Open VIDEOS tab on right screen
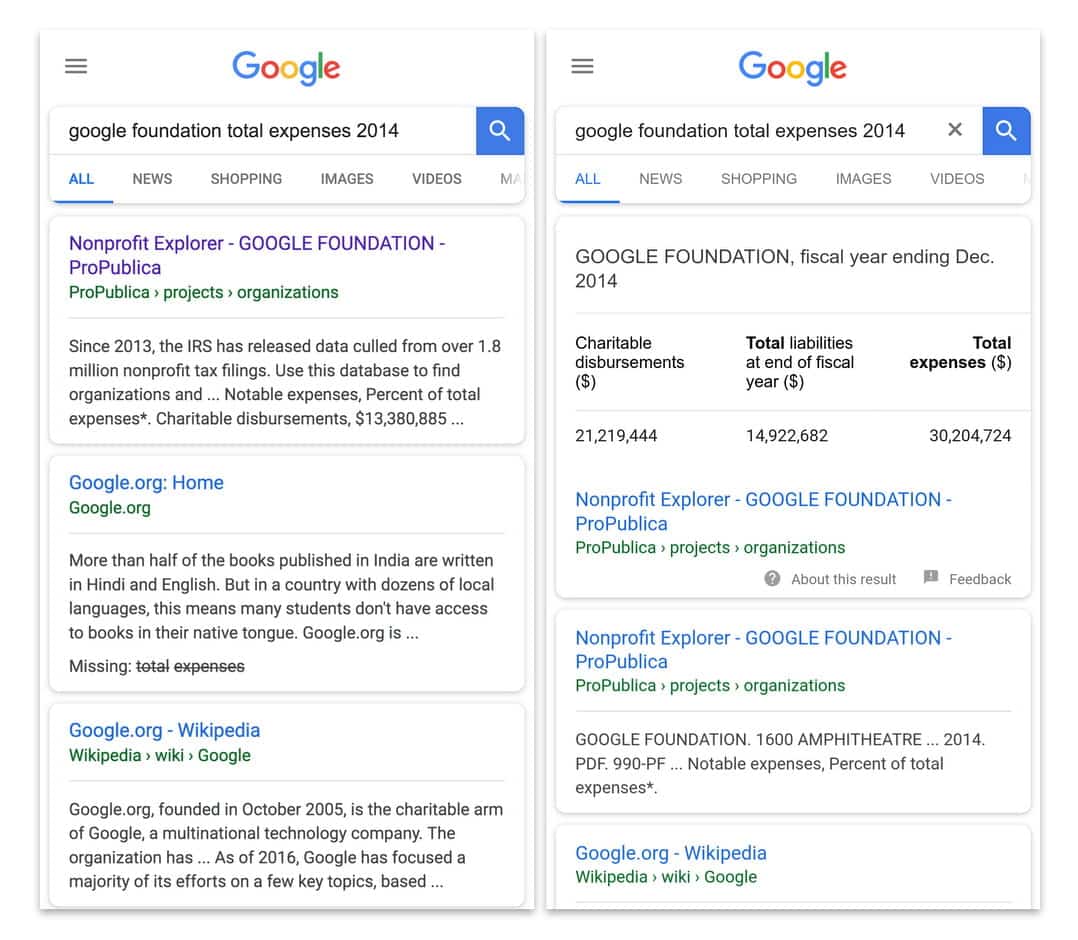The height and width of the screenshot is (940, 1078). point(957,179)
